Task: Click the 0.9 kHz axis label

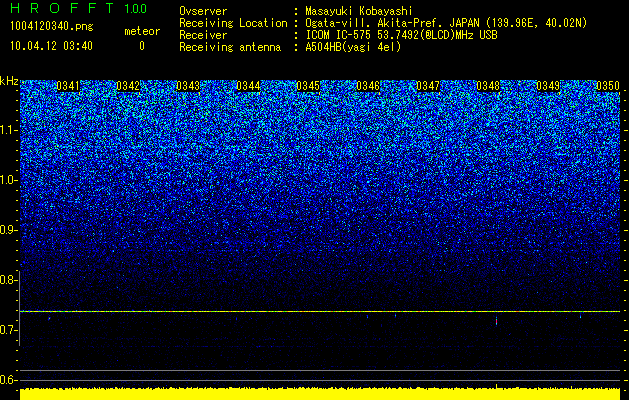Action: (9, 230)
